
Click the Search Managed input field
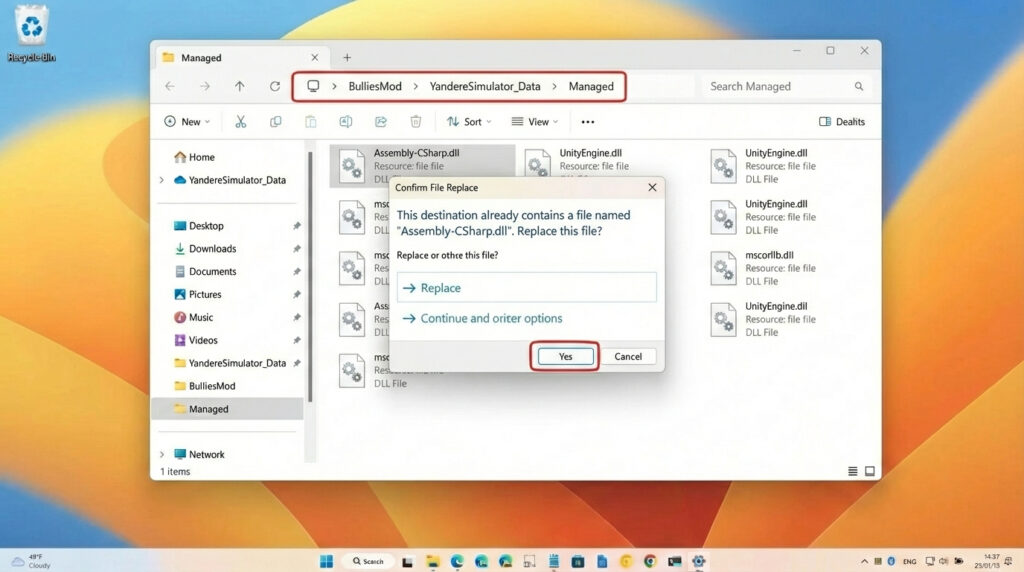coord(778,87)
